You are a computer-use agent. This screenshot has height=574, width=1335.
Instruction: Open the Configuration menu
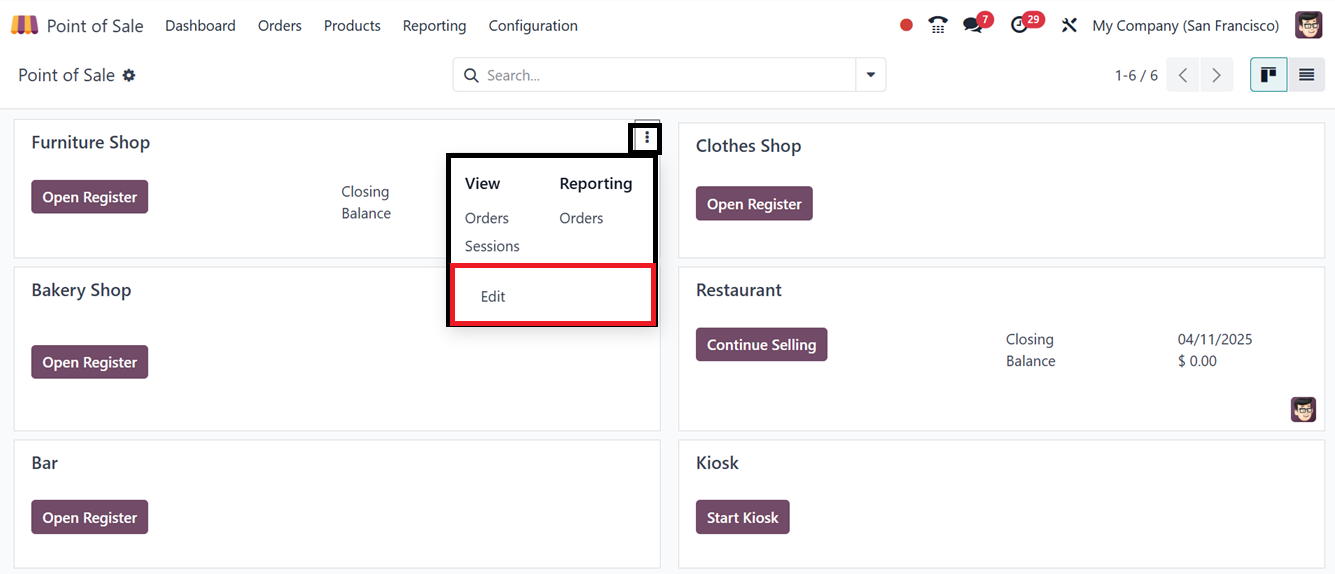(533, 26)
